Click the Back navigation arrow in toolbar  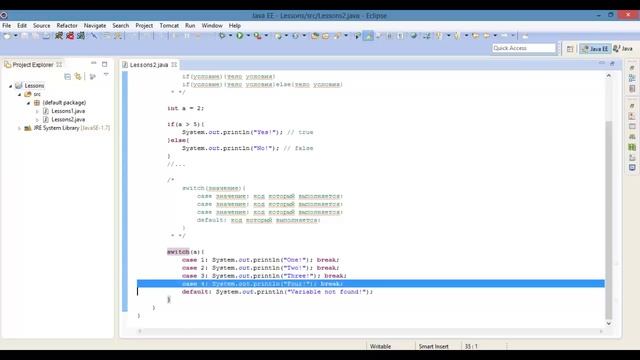(x=486, y=36)
